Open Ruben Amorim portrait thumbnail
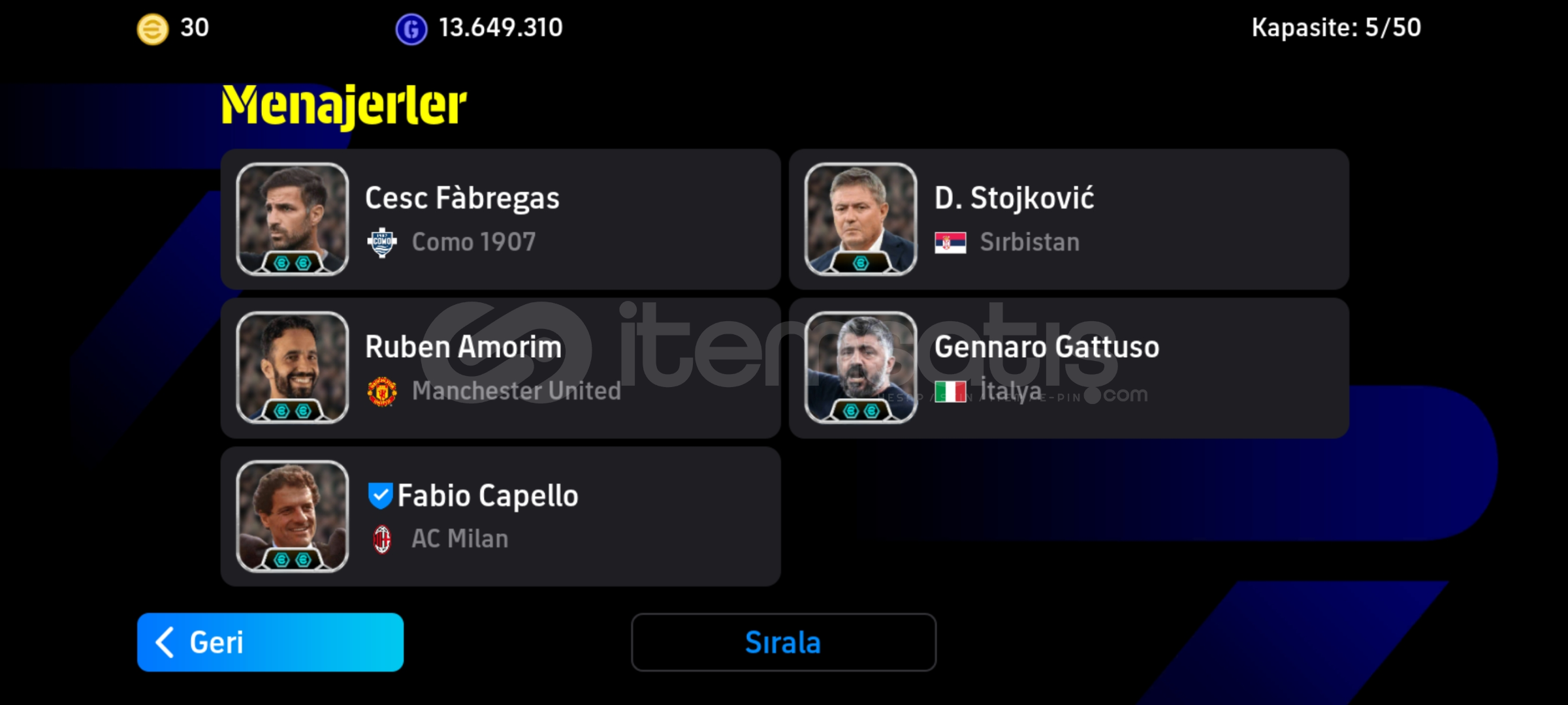This screenshot has height=705, width=1568. tap(293, 368)
